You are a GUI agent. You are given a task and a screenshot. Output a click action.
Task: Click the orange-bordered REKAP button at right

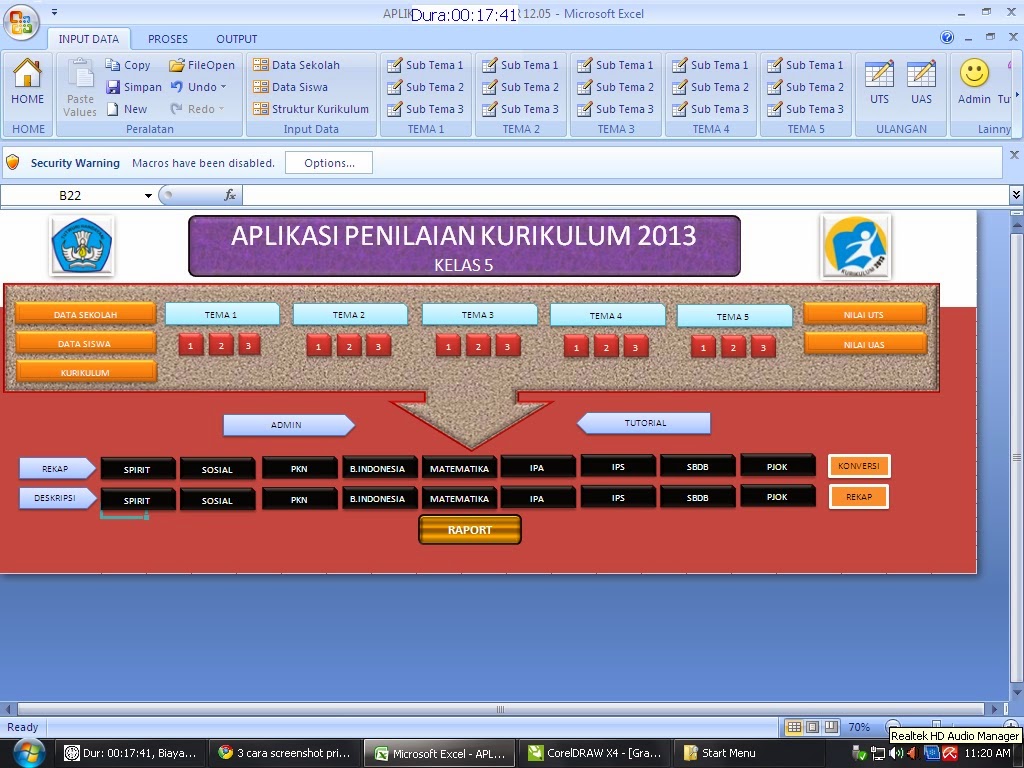click(x=859, y=497)
